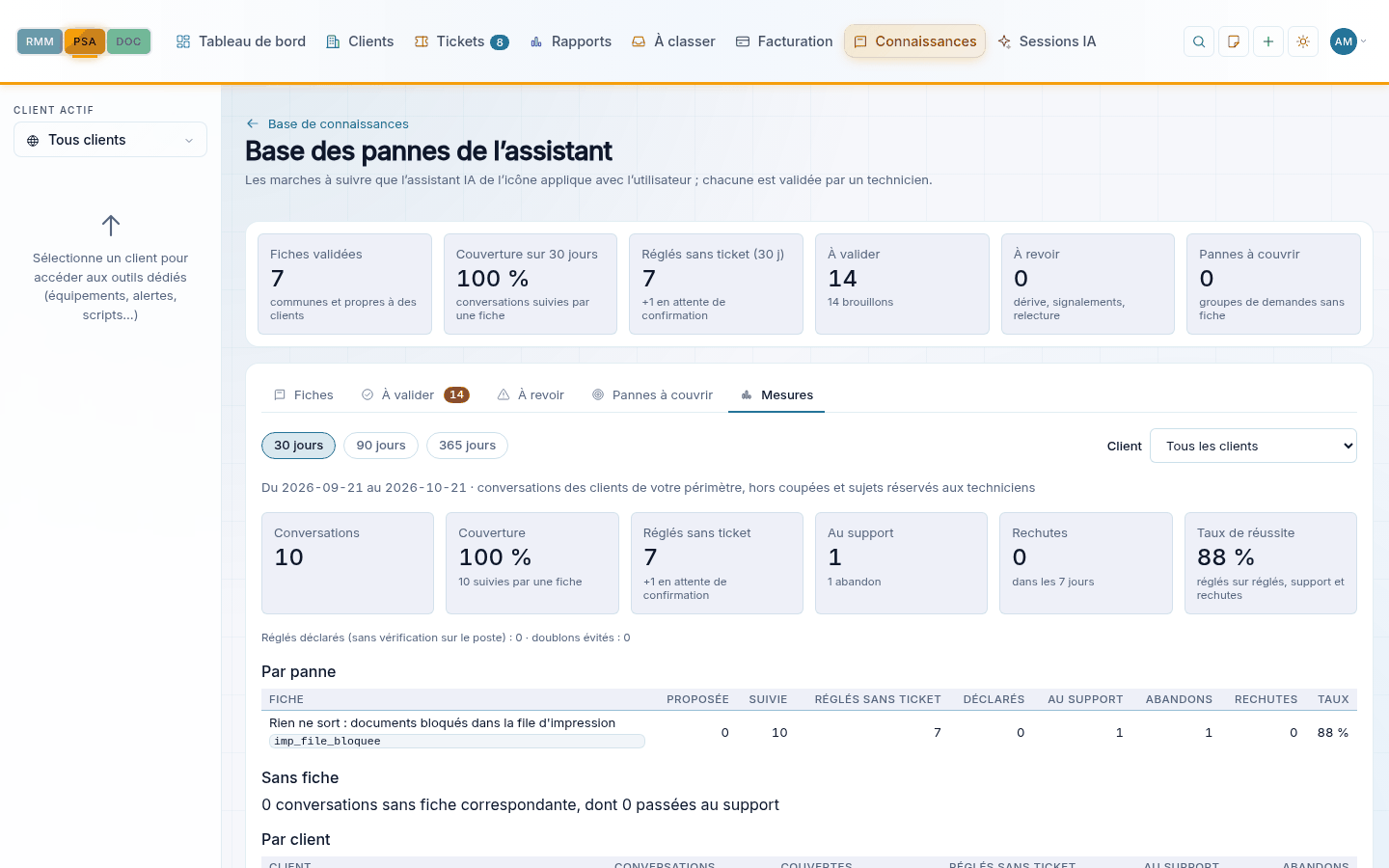
Task: Navigate to À classer
Action: pos(673,41)
